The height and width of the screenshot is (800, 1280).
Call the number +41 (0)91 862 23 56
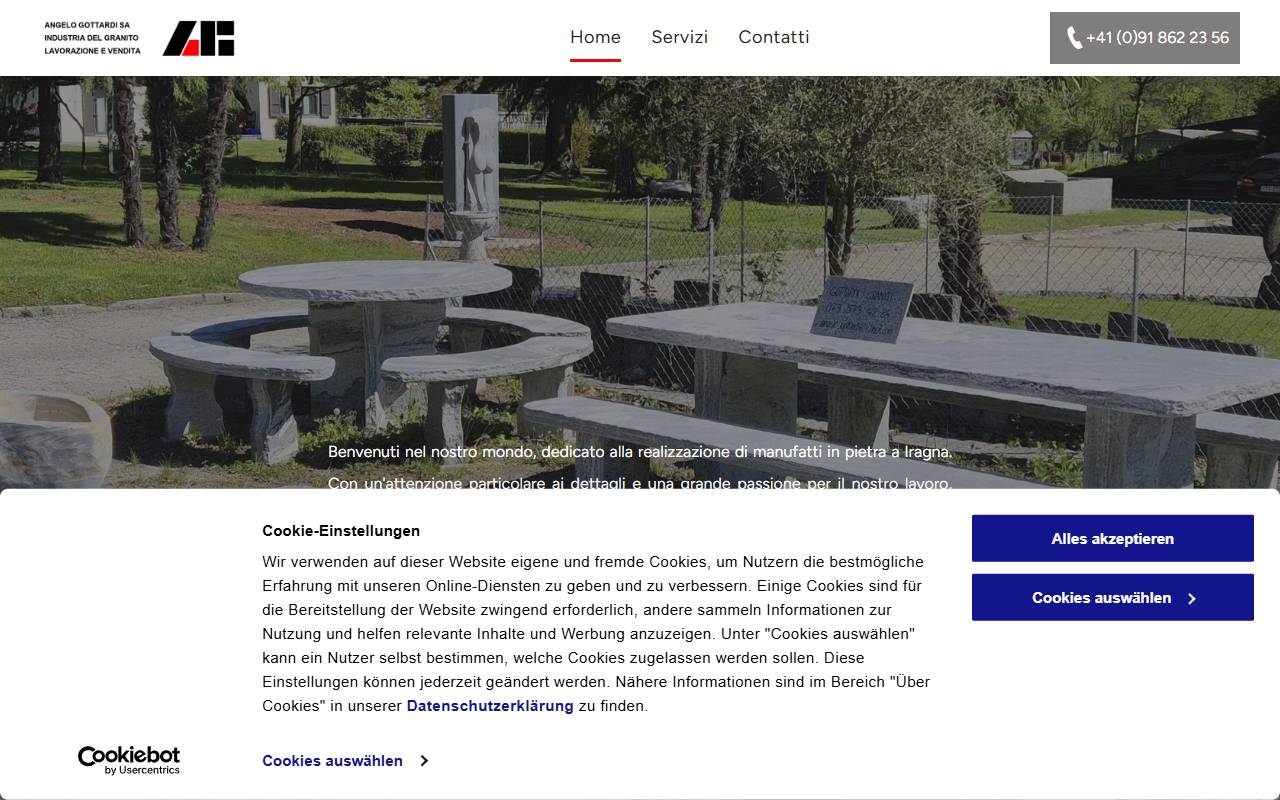(1145, 38)
